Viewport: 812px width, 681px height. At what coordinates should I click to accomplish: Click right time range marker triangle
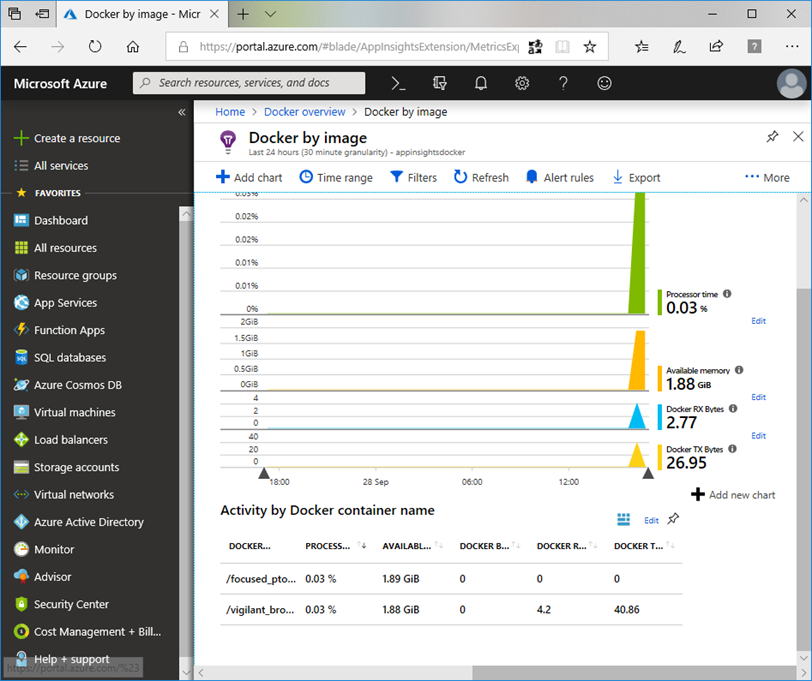point(648,473)
